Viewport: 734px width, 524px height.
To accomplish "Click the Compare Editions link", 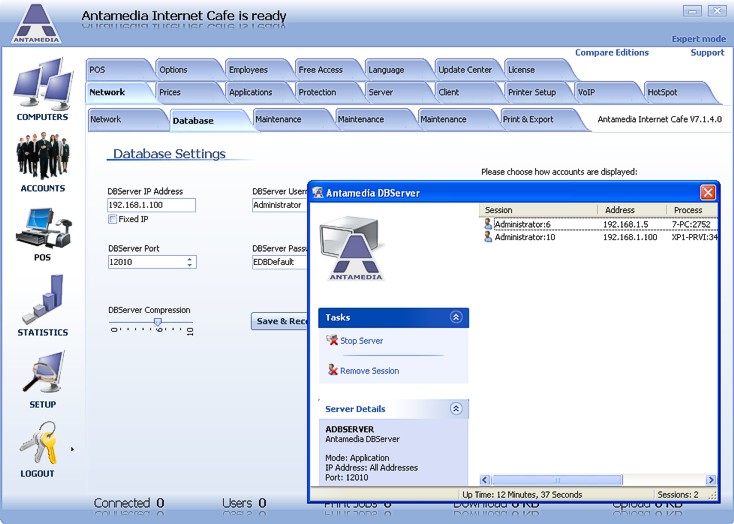I will [612, 52].
